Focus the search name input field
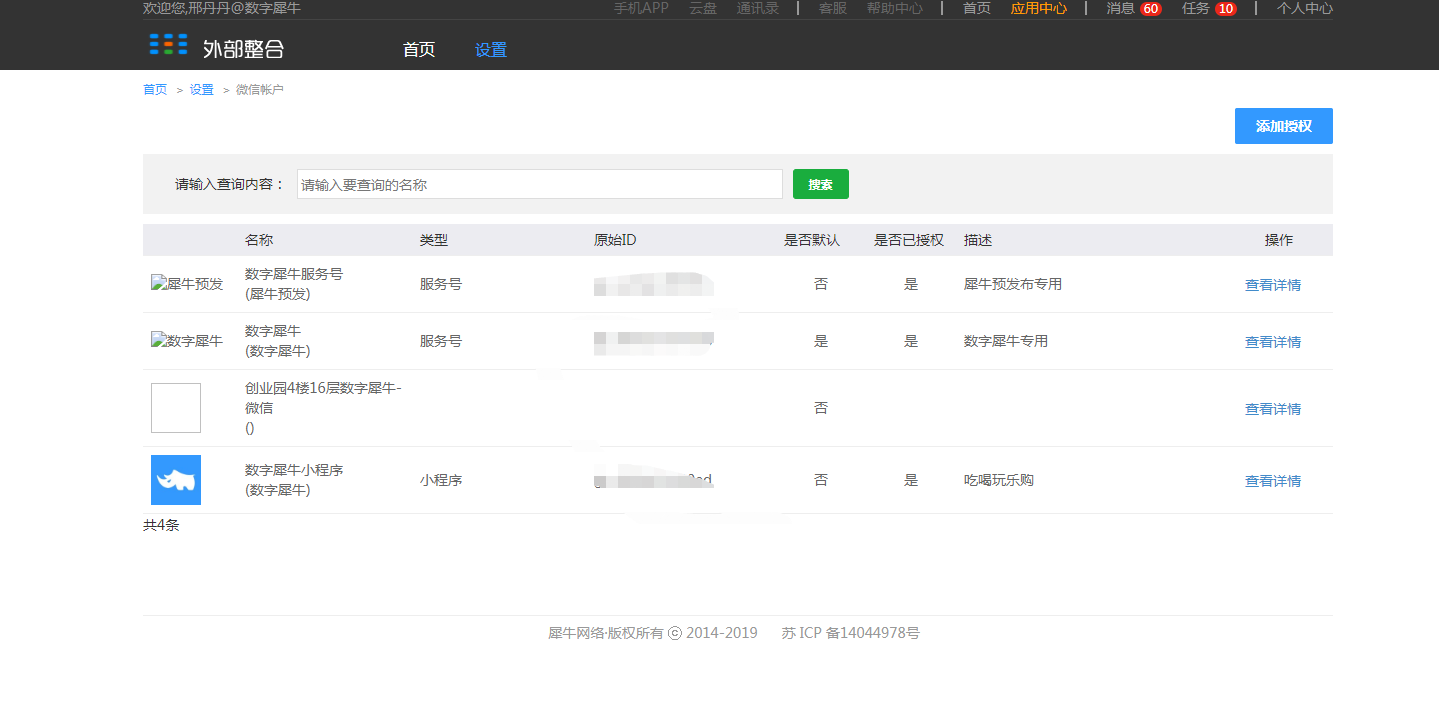1439x705 pixels. click(540, 184)
